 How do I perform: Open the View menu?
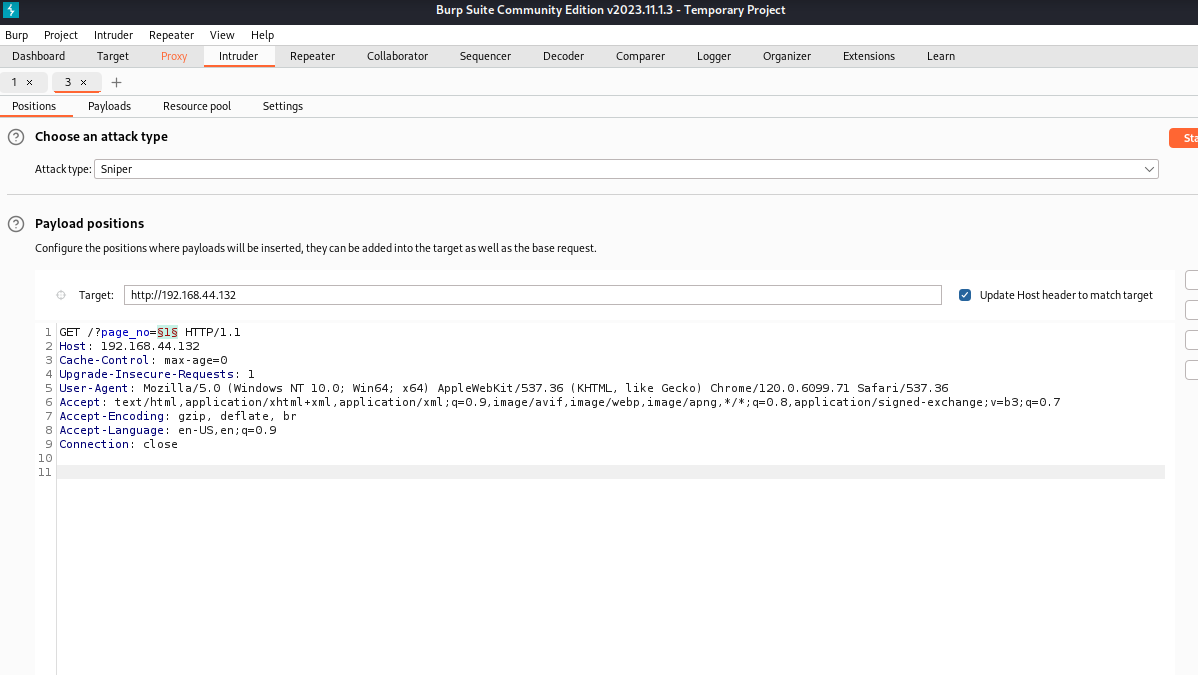click(222, 35)
